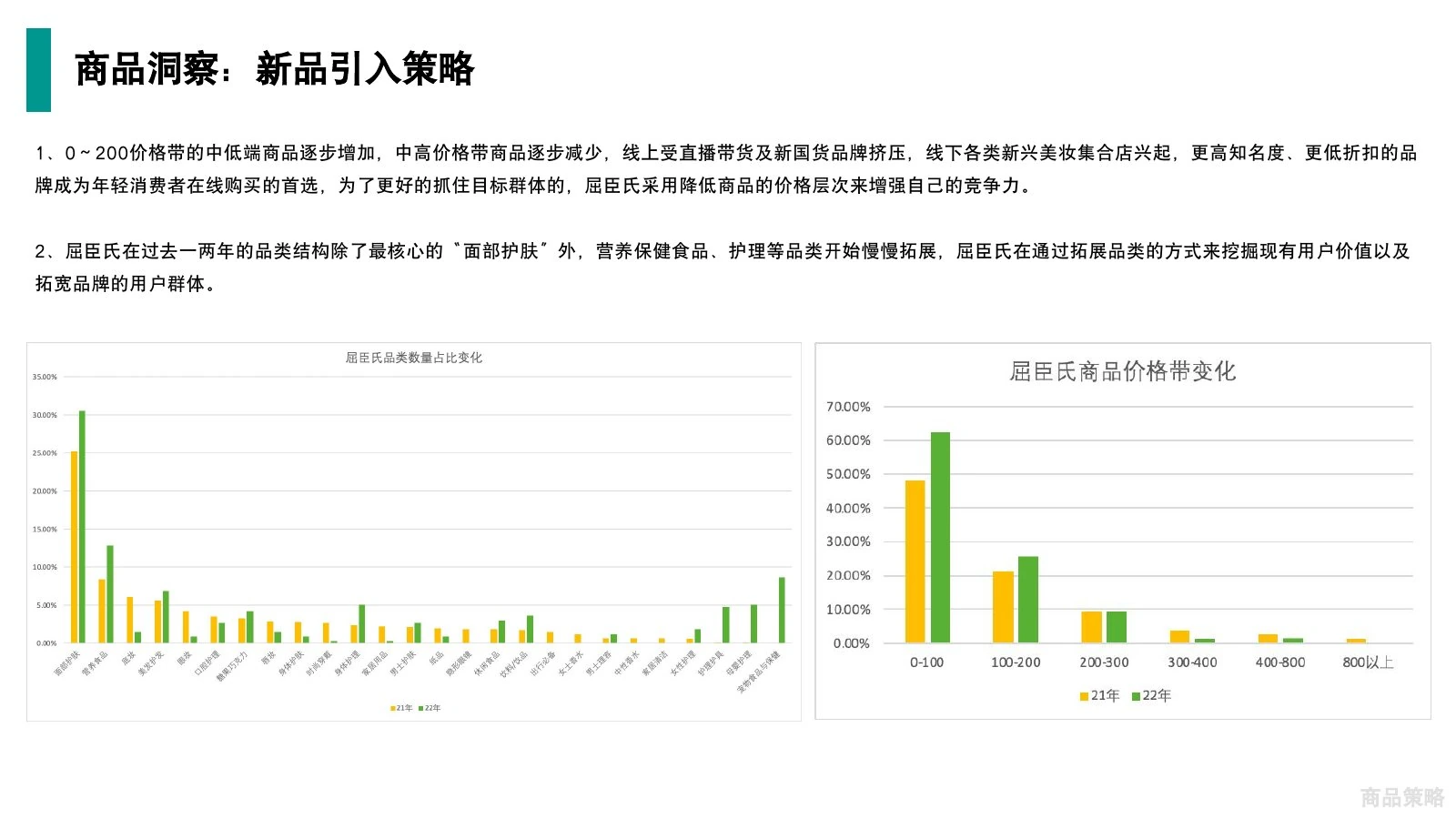Select the paragraph starting with 2、屈臣氏在过去一两年
Screen dimensions: 1456x819
(x=723, y=268)
